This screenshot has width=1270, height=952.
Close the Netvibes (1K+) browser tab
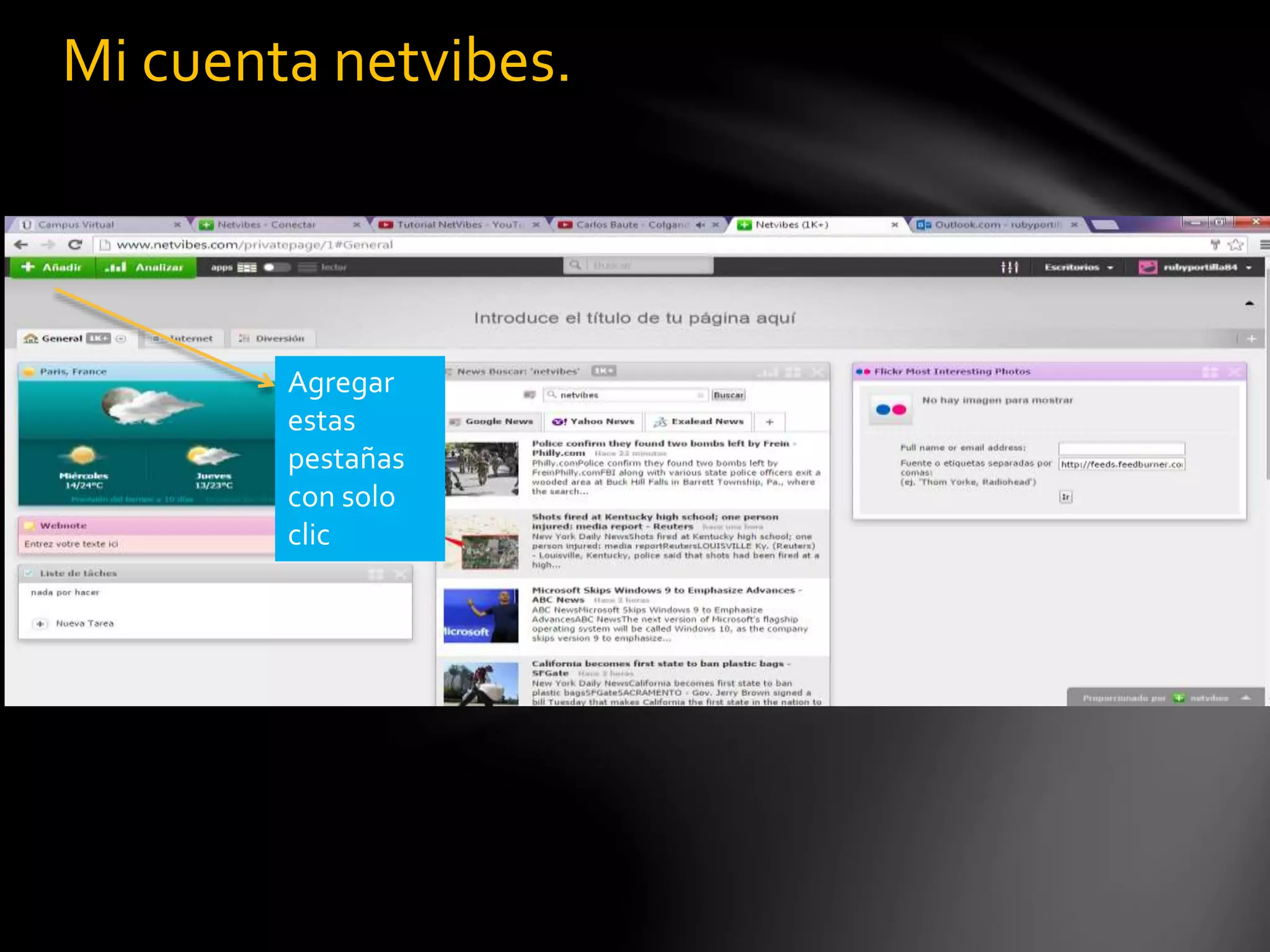click(x=894, y=224)
